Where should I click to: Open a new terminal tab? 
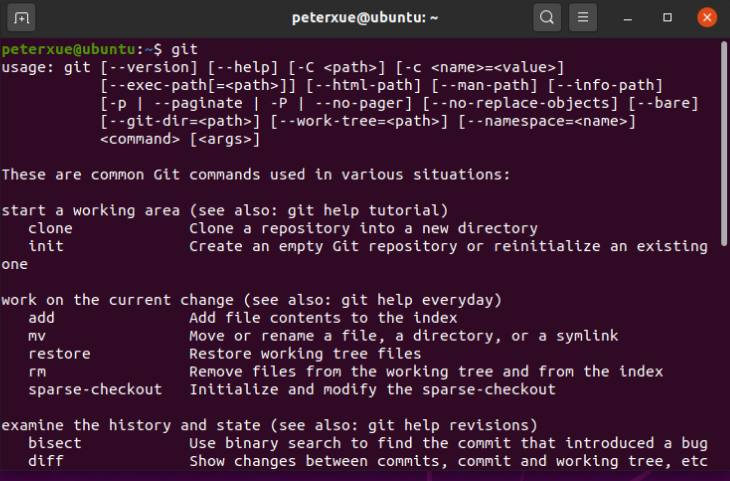click(21, 18)
